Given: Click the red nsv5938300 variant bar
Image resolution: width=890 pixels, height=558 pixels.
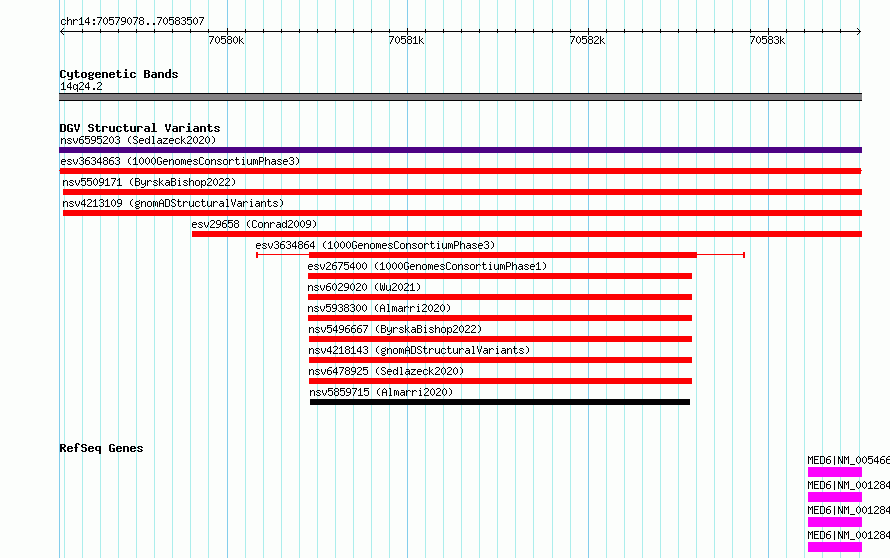Looking at the screenshot, I should (500, 318).
